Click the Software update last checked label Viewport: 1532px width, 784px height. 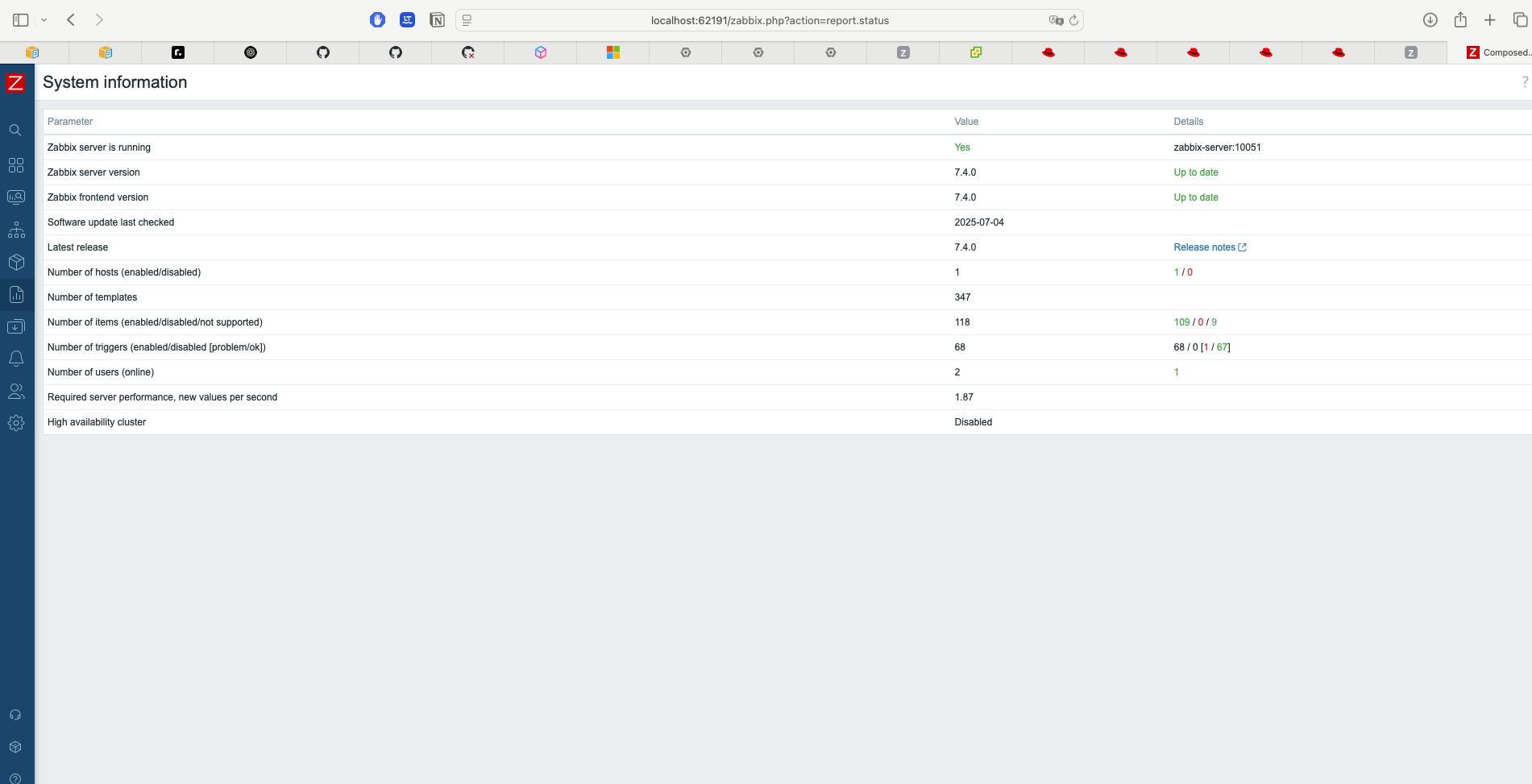110,222
